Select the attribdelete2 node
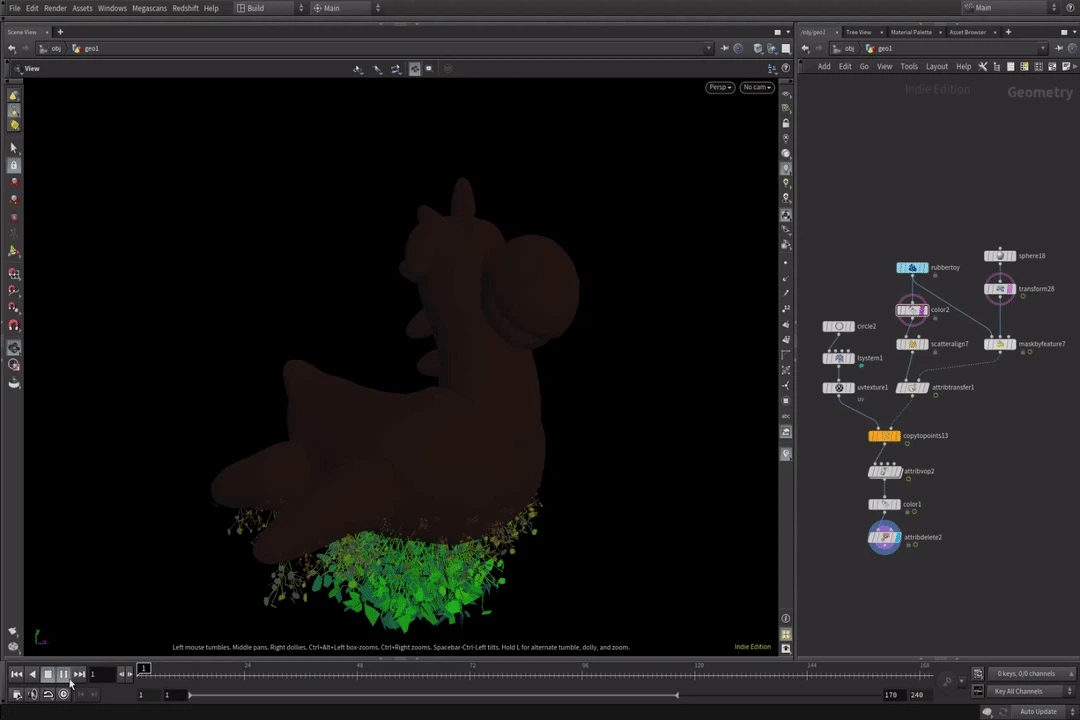The height and width of the screenshot is (720, 1080). tap(884, 537)
